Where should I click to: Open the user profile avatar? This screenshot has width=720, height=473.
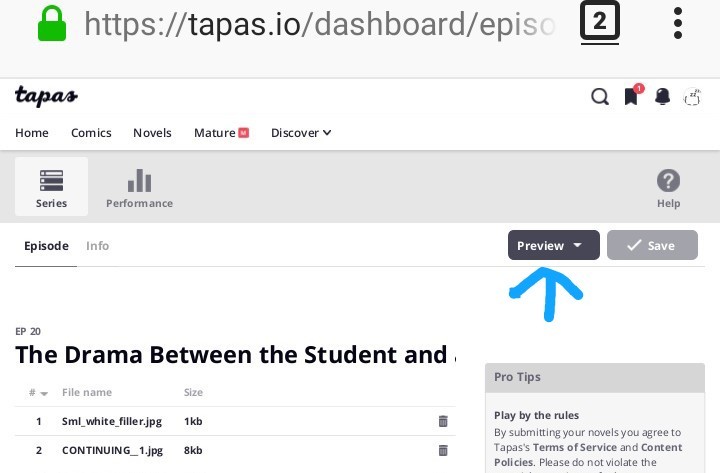pyautogui.click(x=692, y=97)
